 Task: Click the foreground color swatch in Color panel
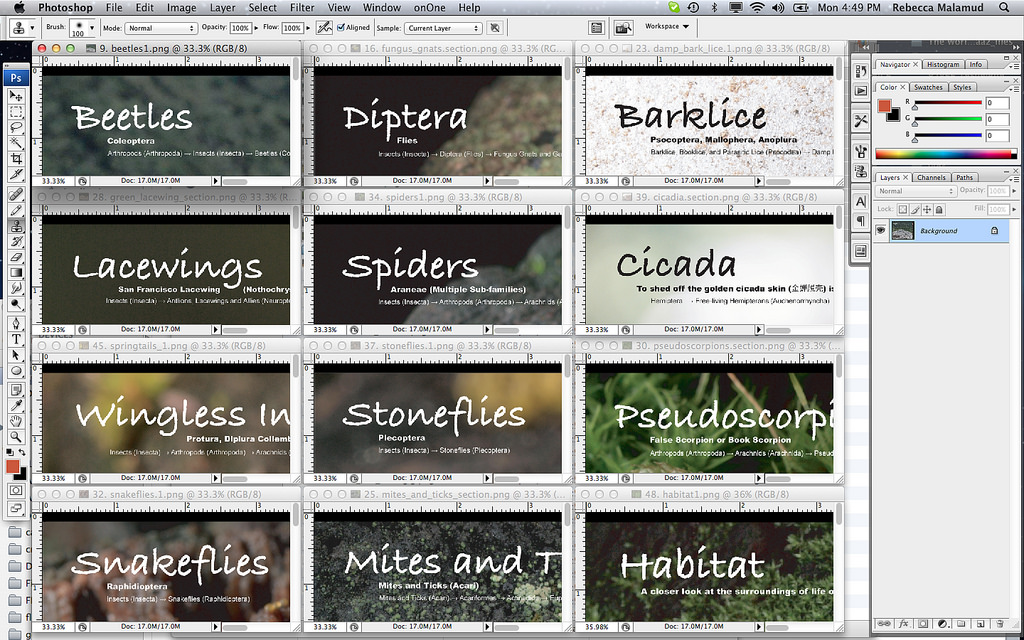[x=884, y=105]
